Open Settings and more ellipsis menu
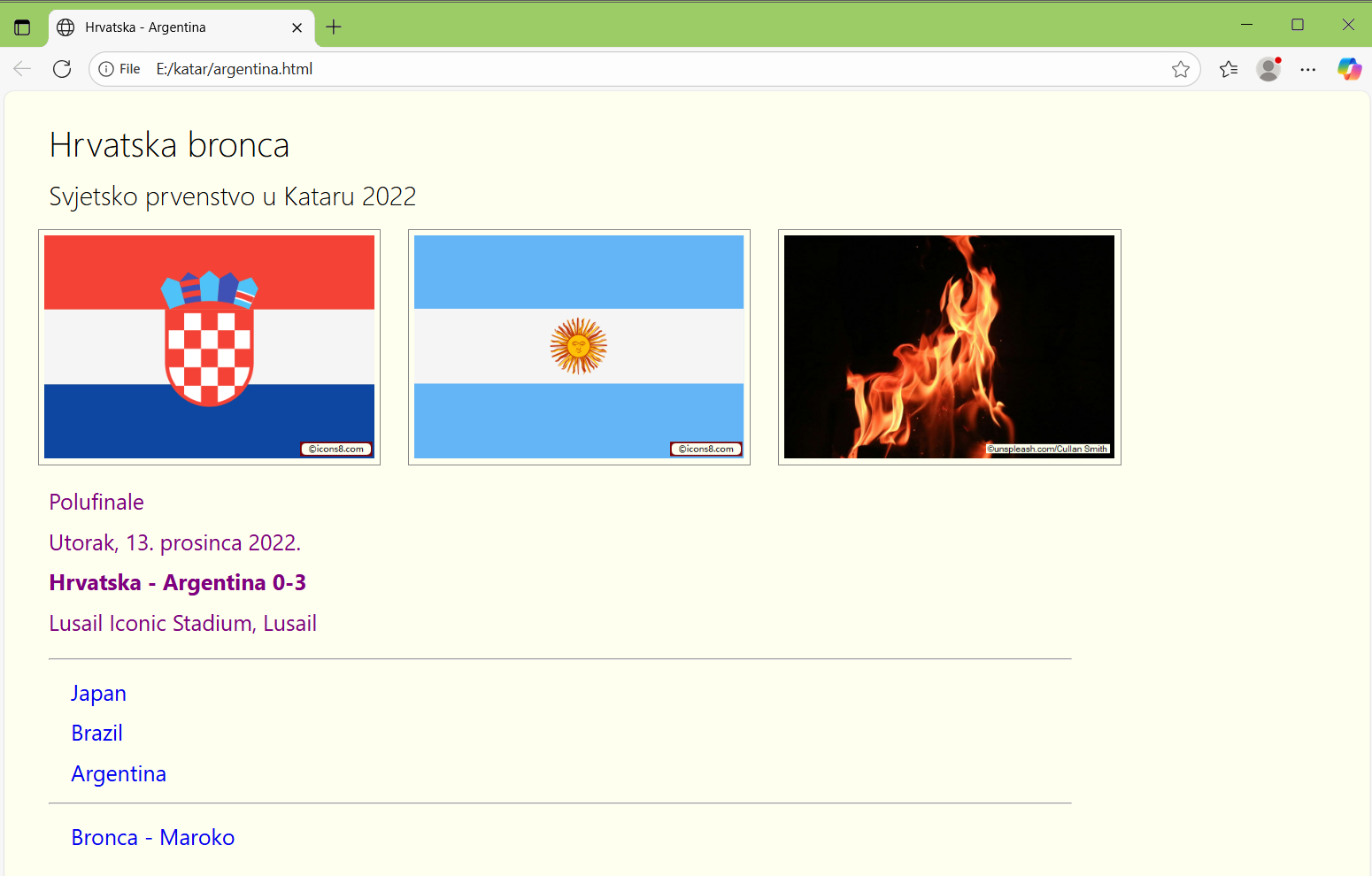Image resolution: width=1372 pixels, height=876 pixels. click(1308, 69)
